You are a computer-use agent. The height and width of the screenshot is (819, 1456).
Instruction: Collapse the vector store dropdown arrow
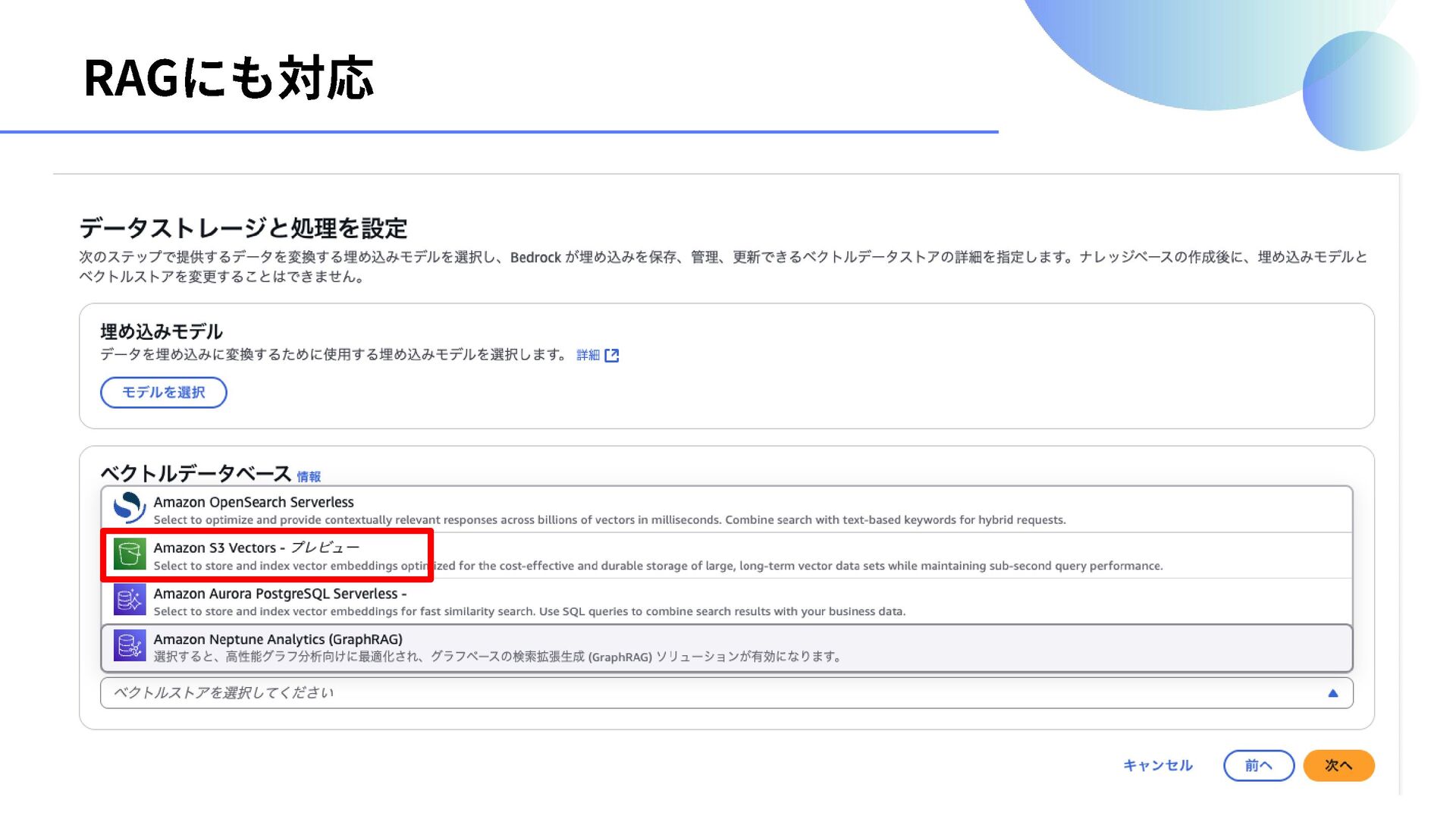coord(1333,693)
